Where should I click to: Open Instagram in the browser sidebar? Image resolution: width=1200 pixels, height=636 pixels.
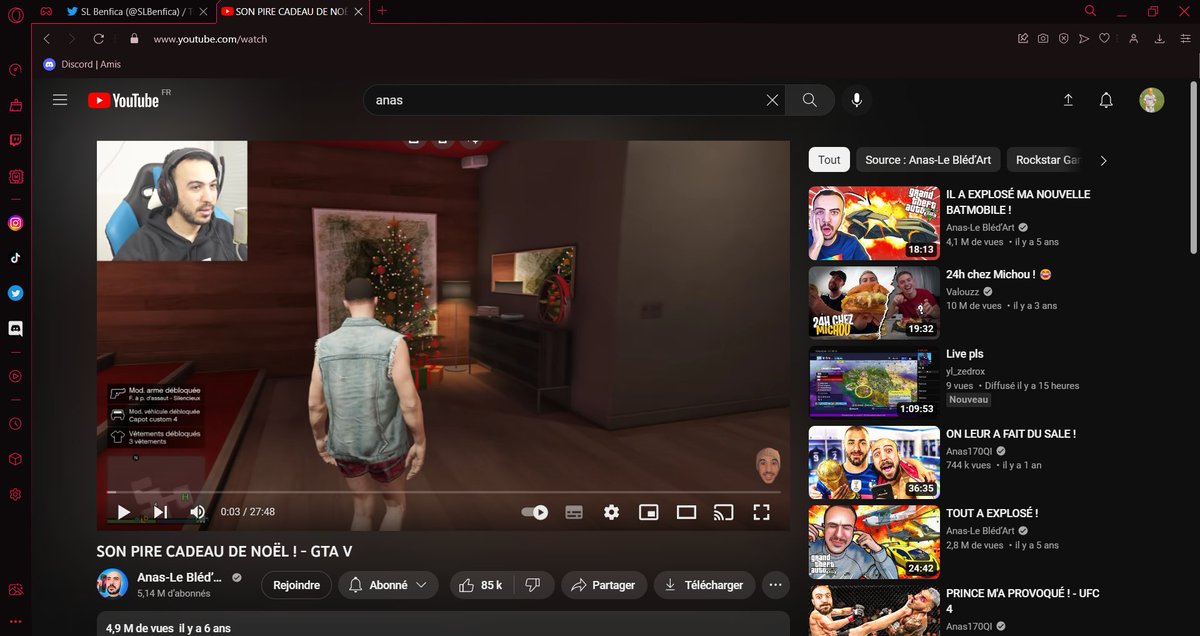coord(15,223)
